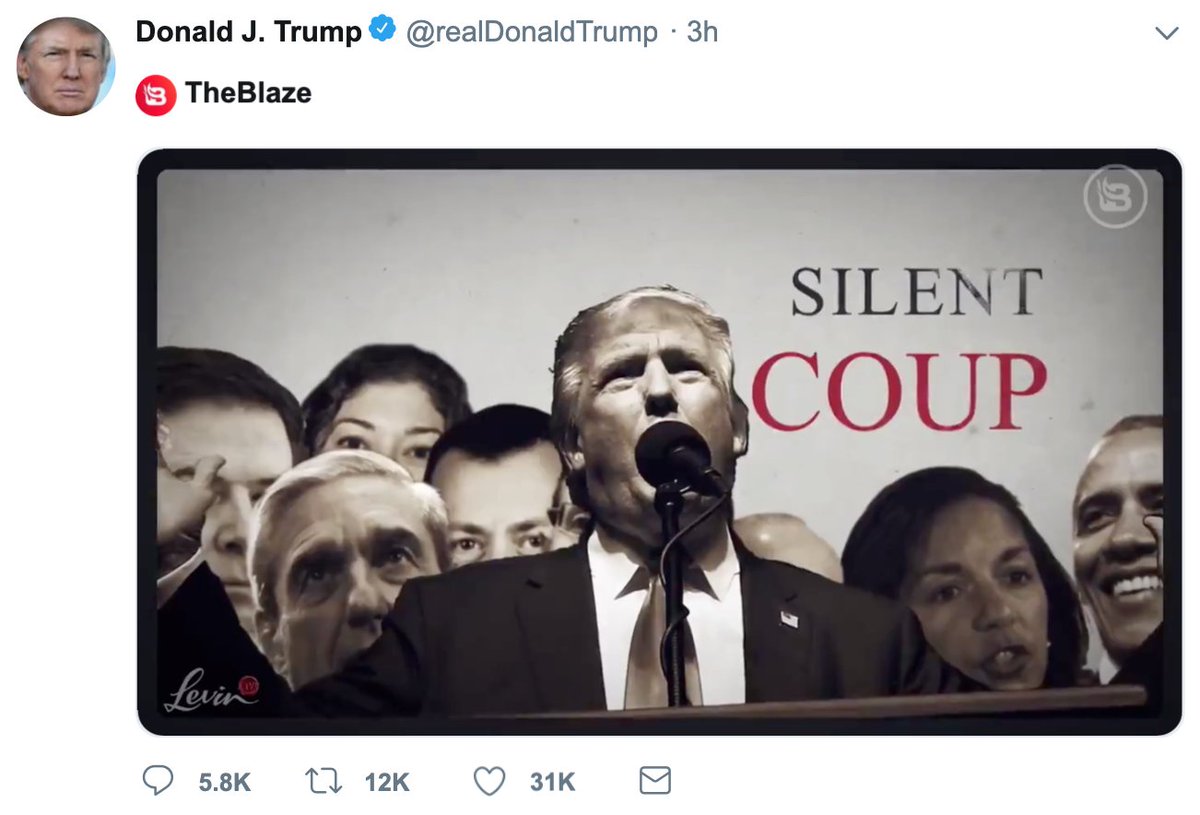Share via the envelope message icon

(x=655, y=781)
